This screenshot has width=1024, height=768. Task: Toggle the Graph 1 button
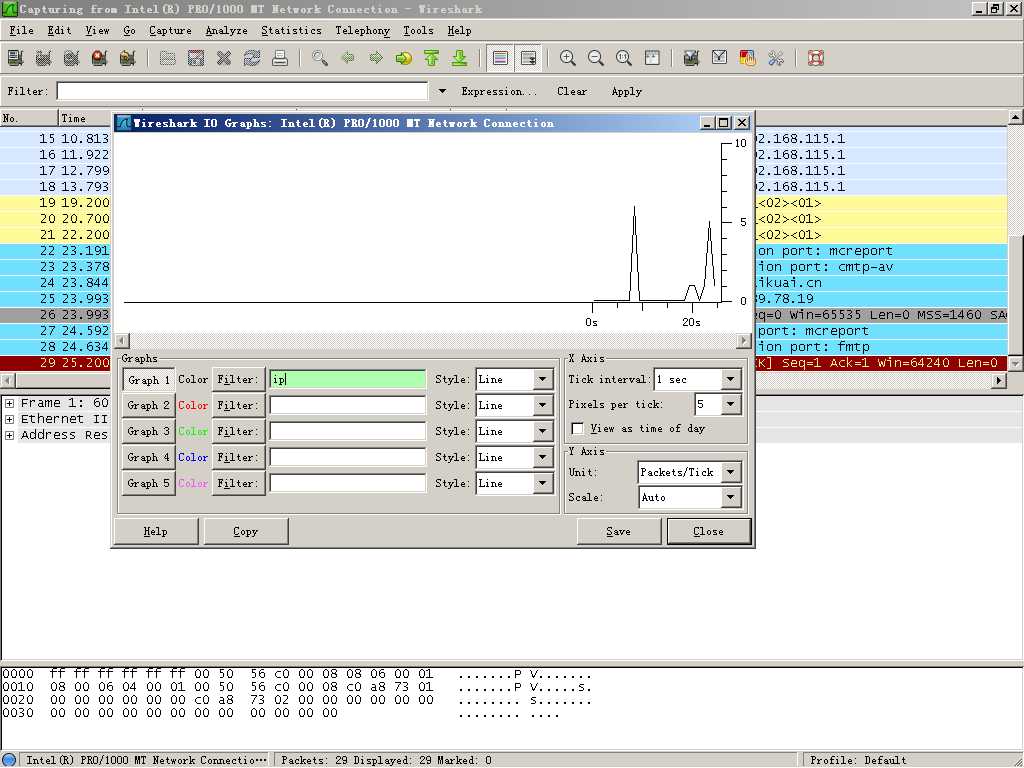coord(149,379)
